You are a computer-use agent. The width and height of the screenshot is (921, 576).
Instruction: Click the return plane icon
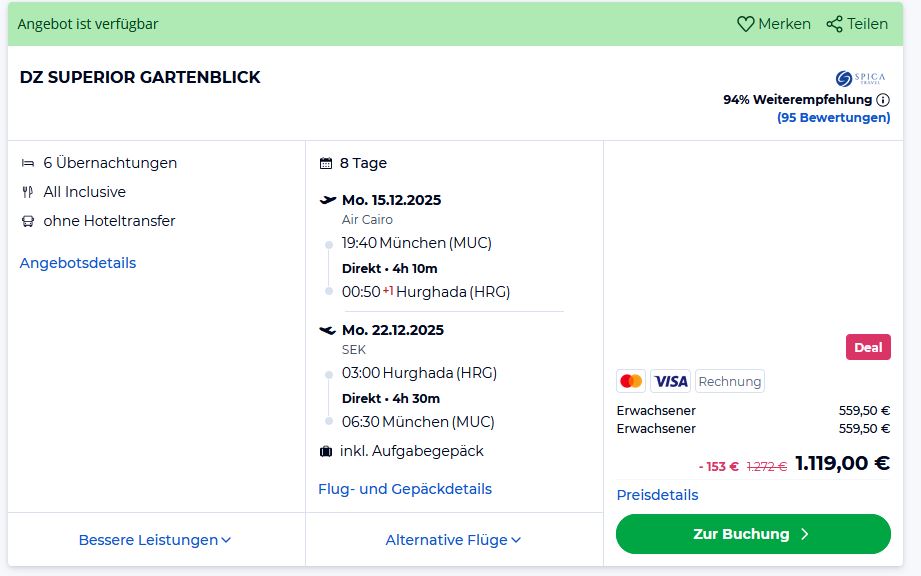(x=327, y=330)
